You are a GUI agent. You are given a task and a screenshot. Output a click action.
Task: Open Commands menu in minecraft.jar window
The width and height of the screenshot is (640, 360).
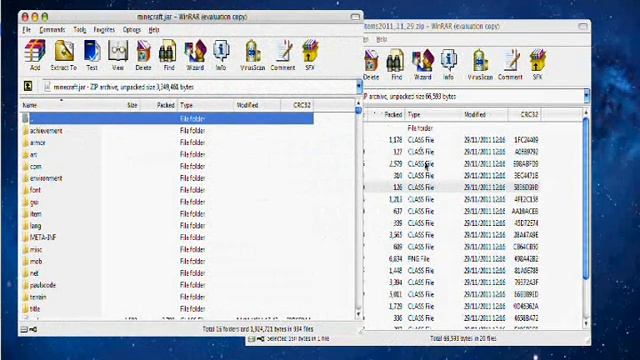(52, 30)
